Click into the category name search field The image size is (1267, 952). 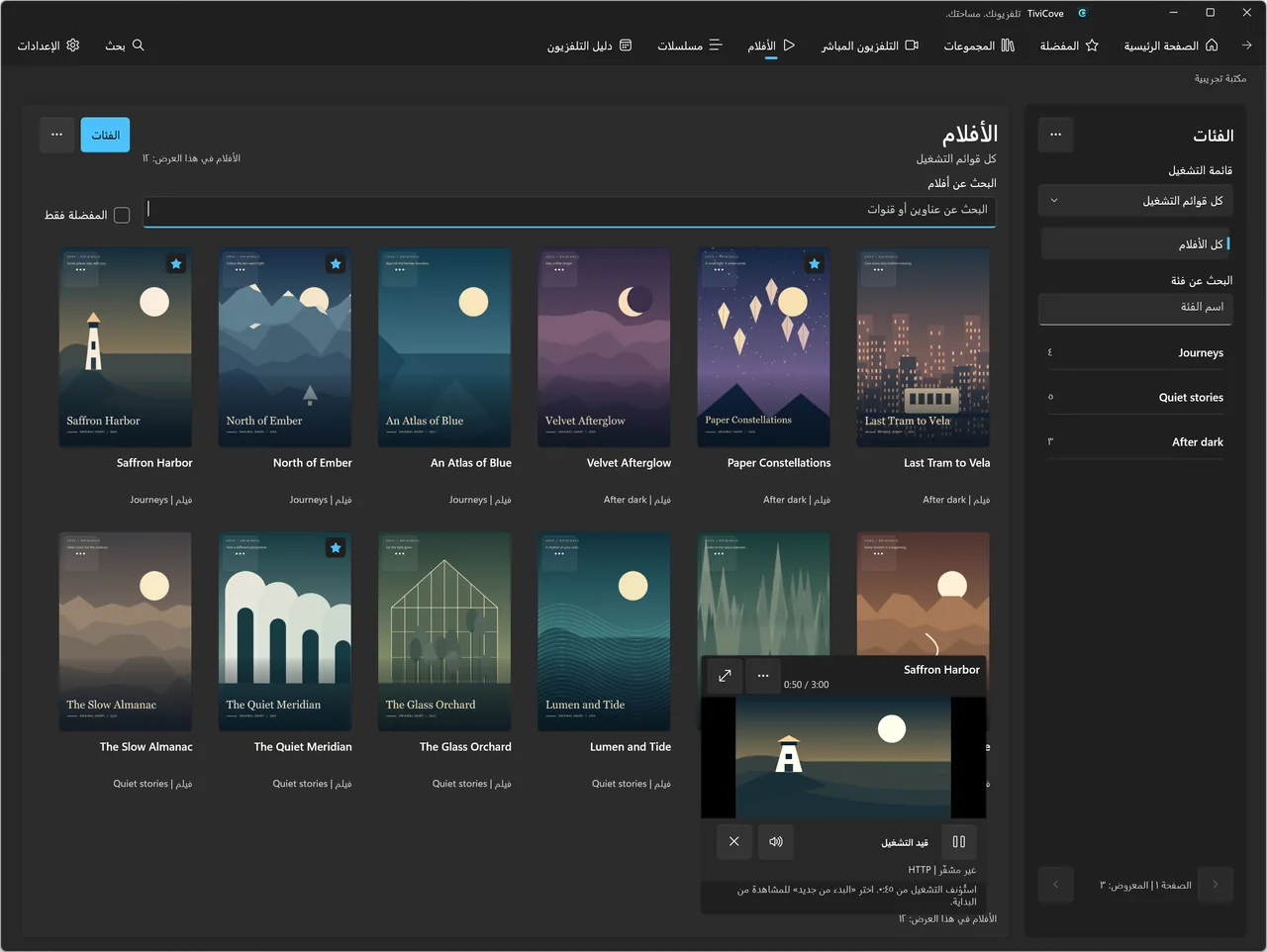(x=1135, y=308)
